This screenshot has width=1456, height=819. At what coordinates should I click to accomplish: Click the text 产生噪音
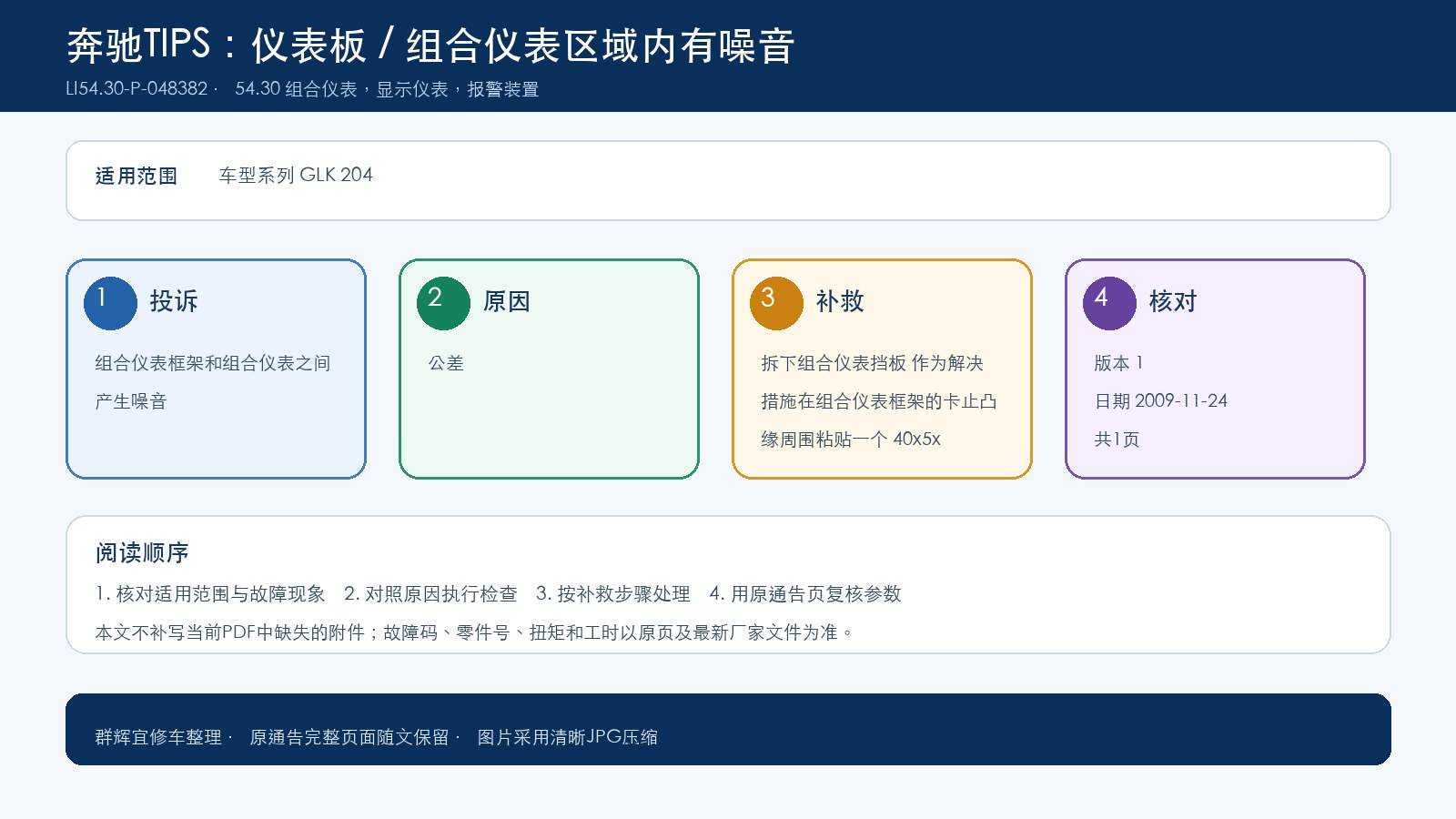click(131, 401)
